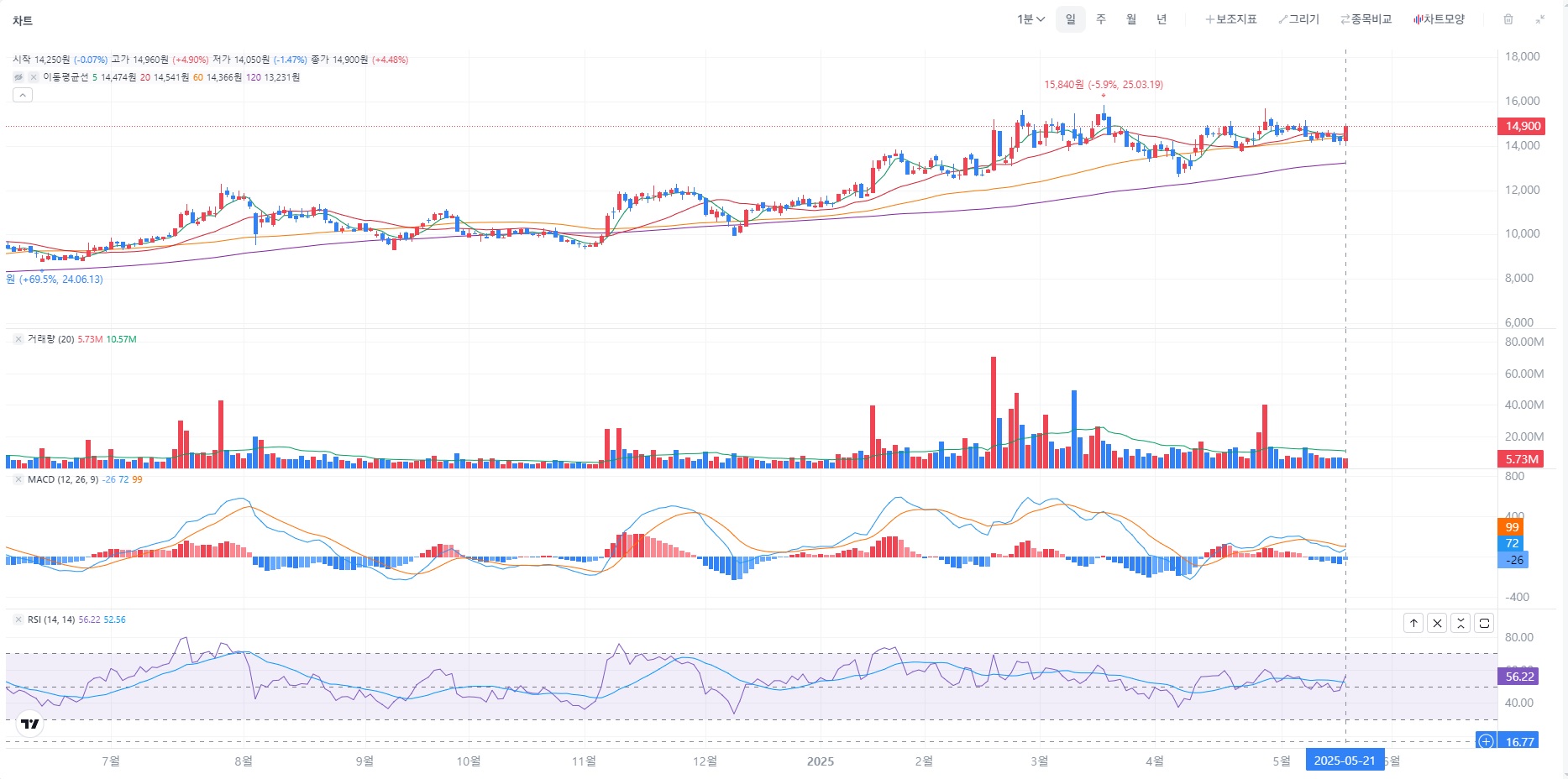
Task: Click the plus crosshair button beside 16.77
Action: (1487, 741)
